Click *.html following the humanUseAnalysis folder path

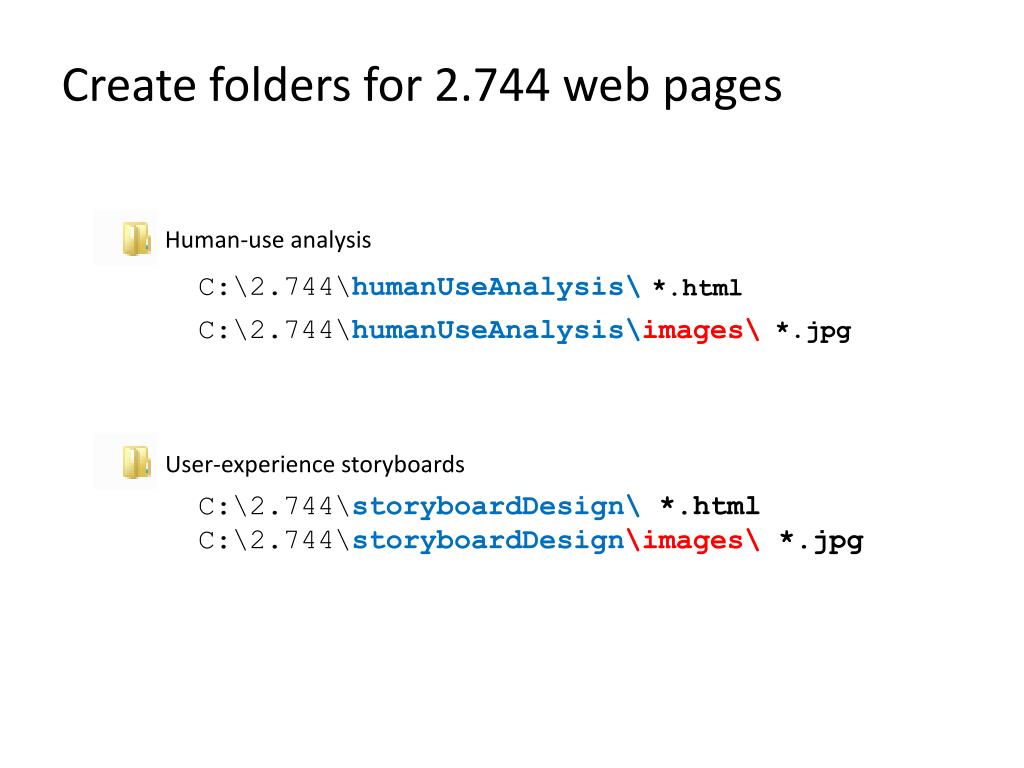[x=697, y=288]
